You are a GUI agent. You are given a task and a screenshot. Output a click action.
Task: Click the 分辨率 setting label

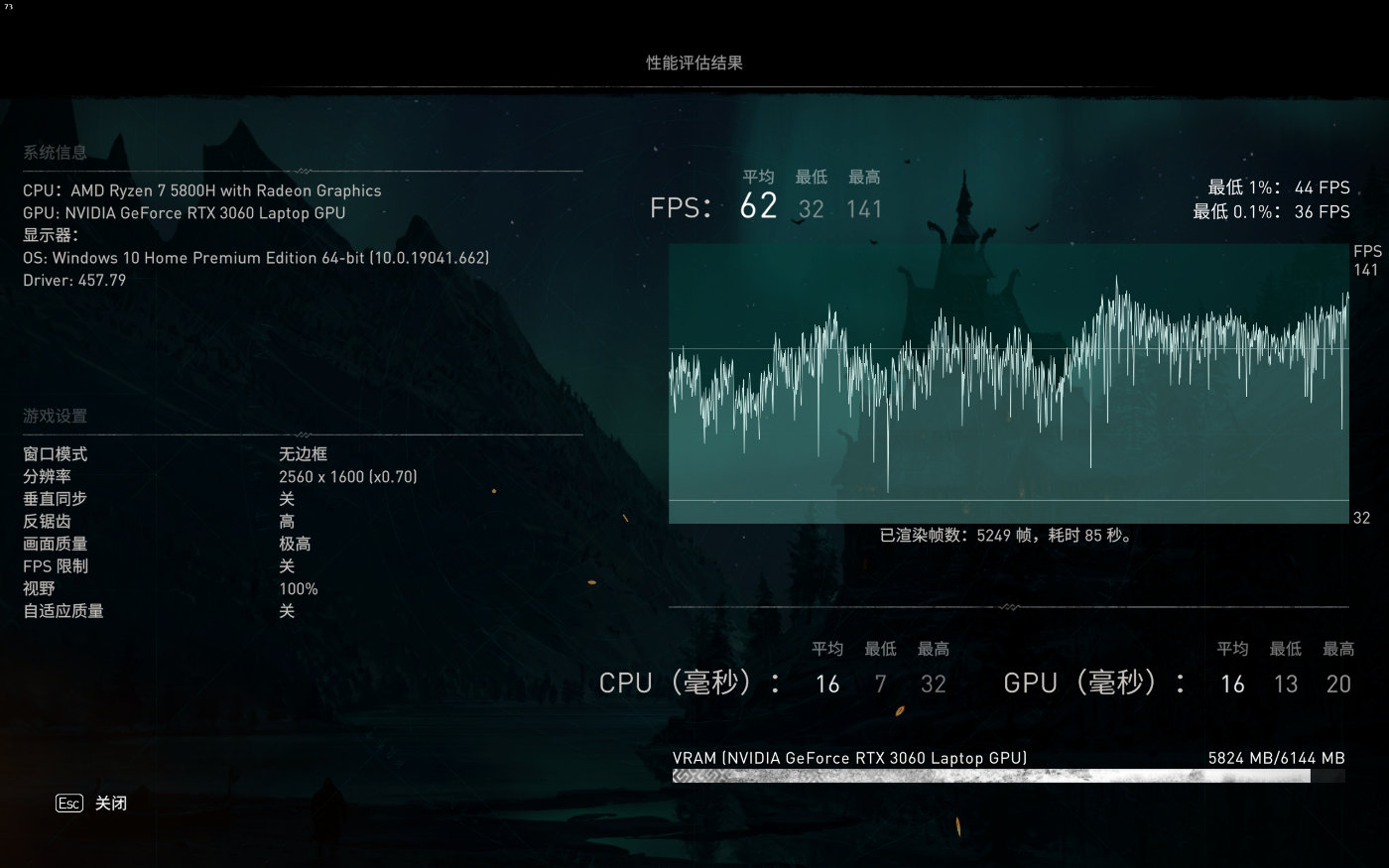47,477
